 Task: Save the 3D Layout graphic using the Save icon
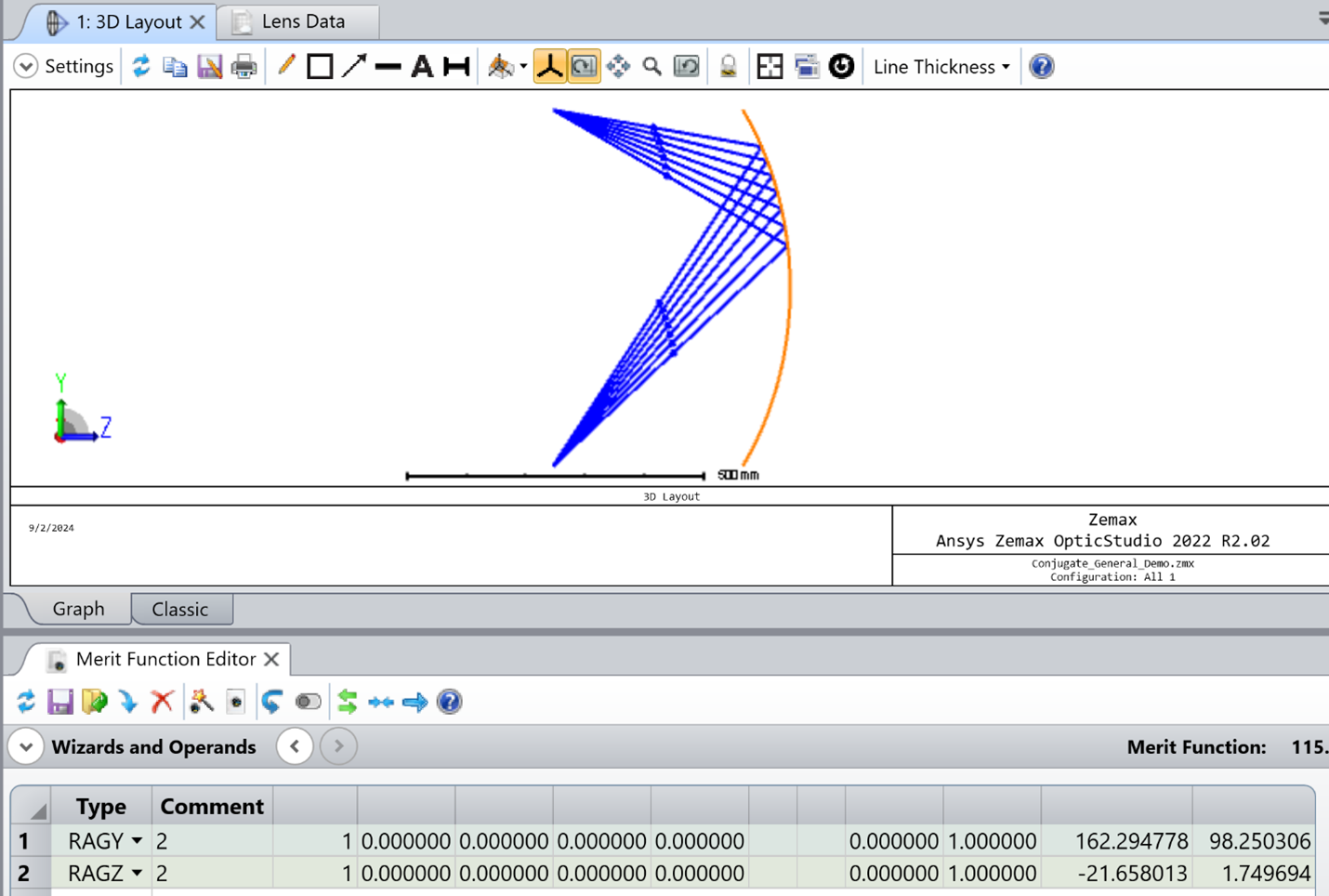[x=210, y=66]
